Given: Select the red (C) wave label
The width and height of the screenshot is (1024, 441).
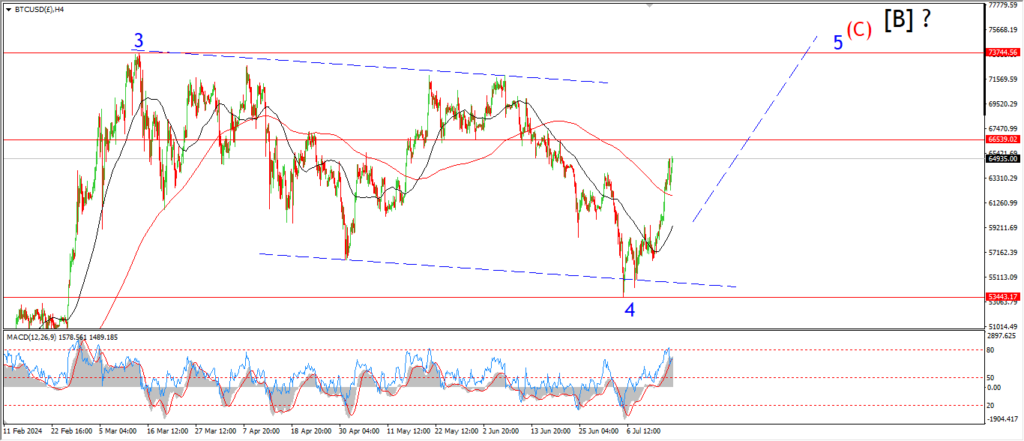Looking at the screenshot, I should (x=859, y=30).
